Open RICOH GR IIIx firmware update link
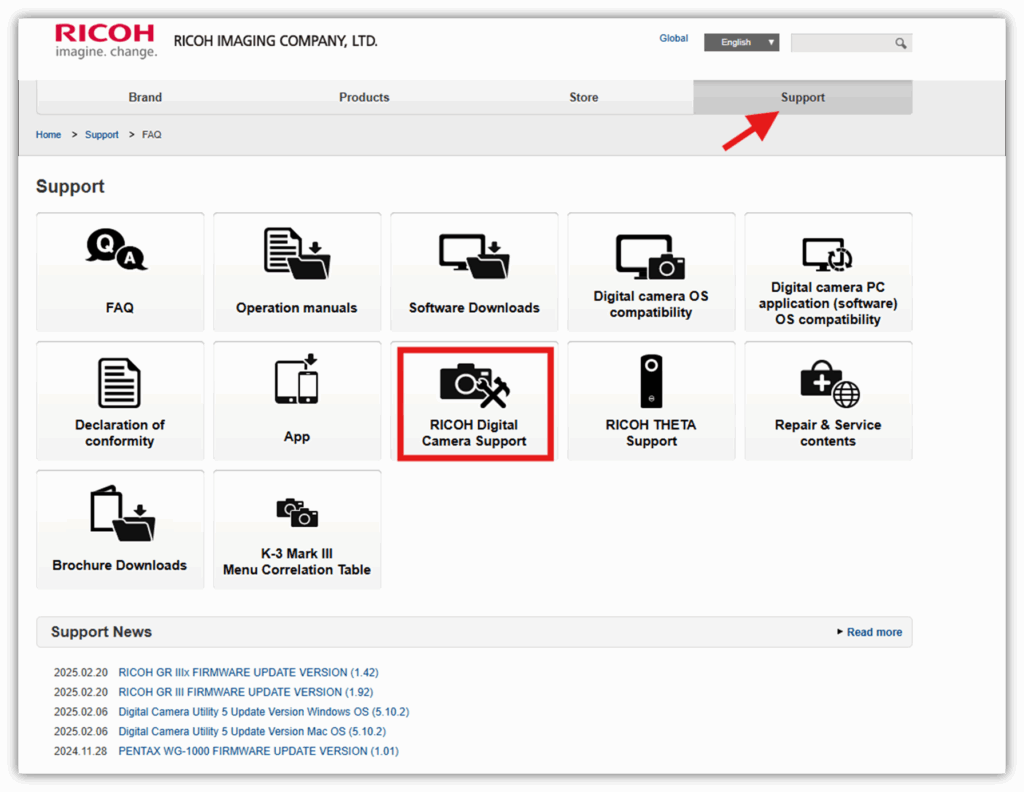1024x792 pixels. point(248,672)
